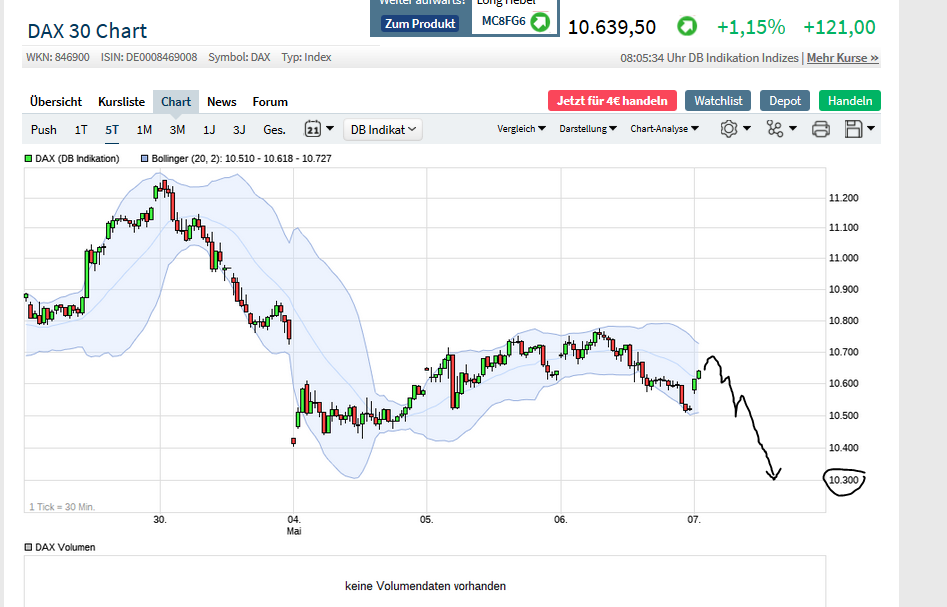947x607 pixels.
Task: Click the save chart icon
Action: [x=855, y=129]
